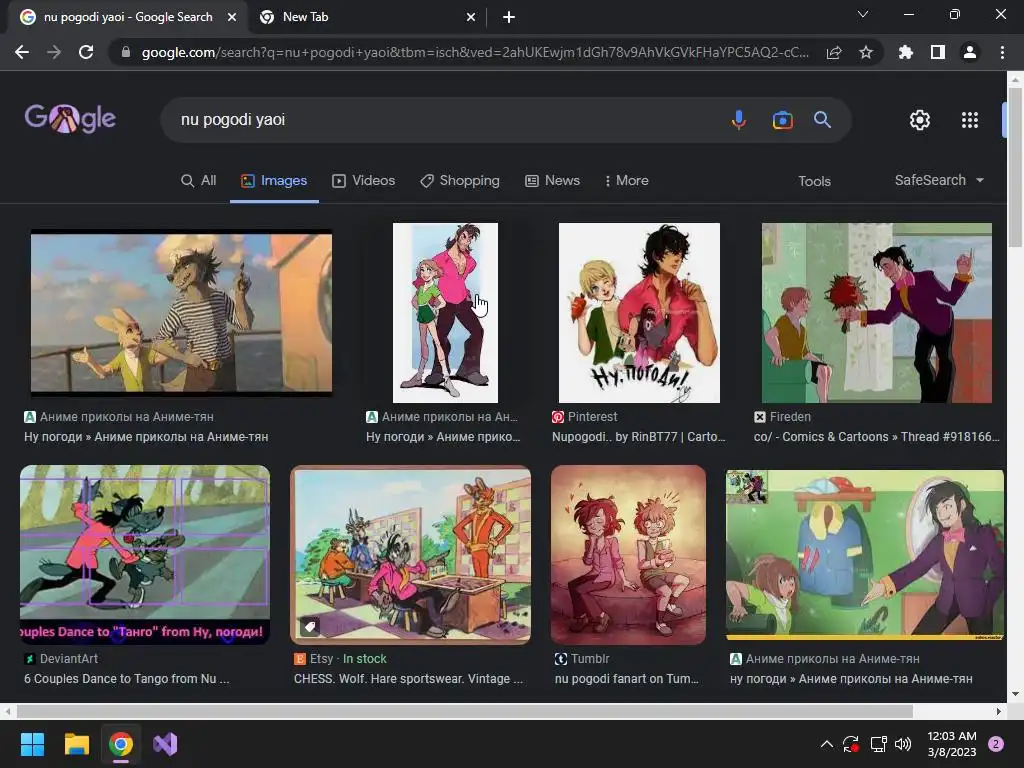Image resolution: width=1024 pixels, height=768 pixels.
Task: Click scroll right arrow on horizontal scrollbar
Action: pyautogui.click(x=999, y=711)
